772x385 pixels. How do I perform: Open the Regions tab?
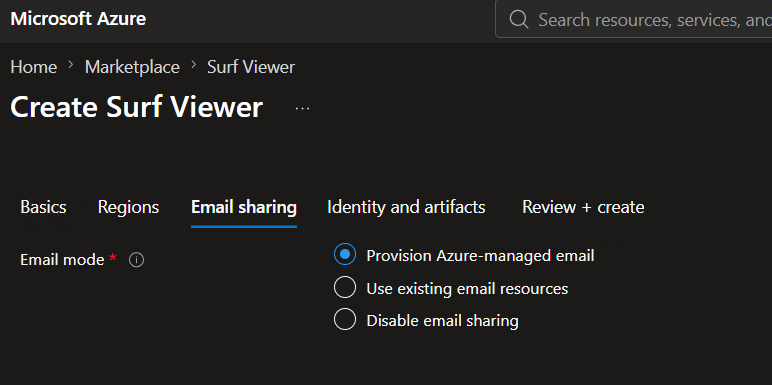(128, 207)
